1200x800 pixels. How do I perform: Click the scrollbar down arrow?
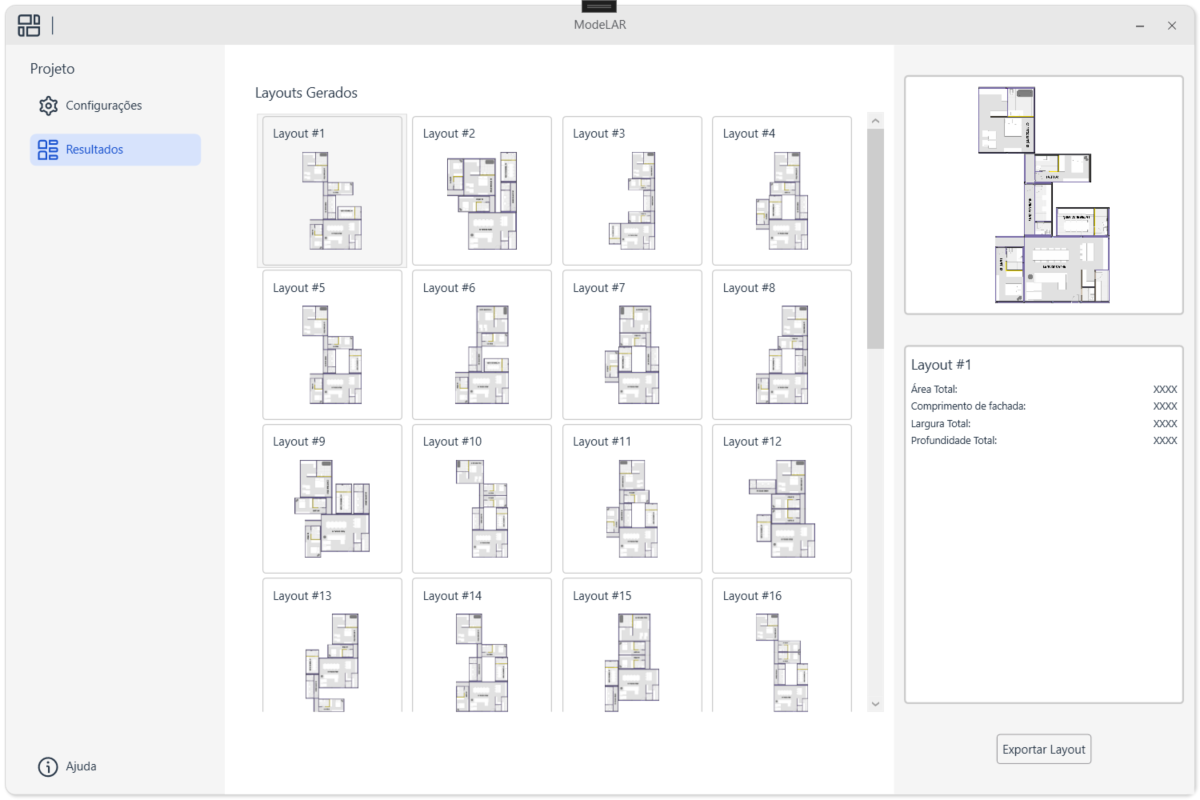tap(875, 704)
